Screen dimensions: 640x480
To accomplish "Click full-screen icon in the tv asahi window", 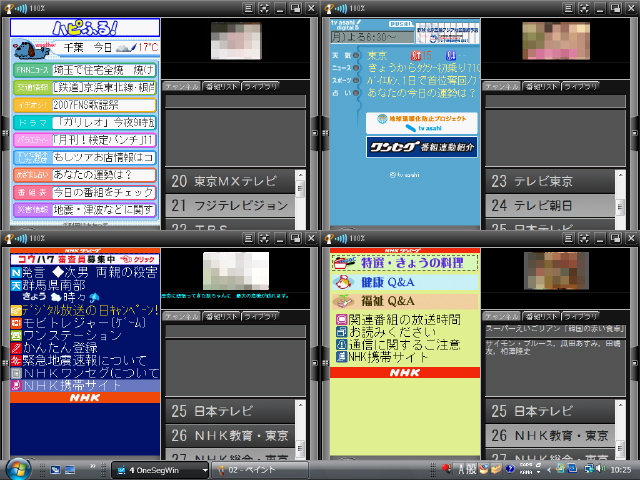I will click(584, 8).
